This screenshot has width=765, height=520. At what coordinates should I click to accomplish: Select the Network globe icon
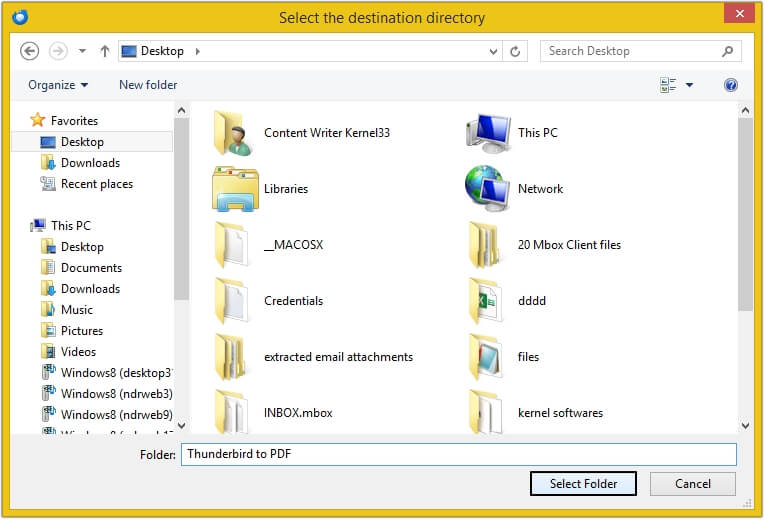[488, 189]
